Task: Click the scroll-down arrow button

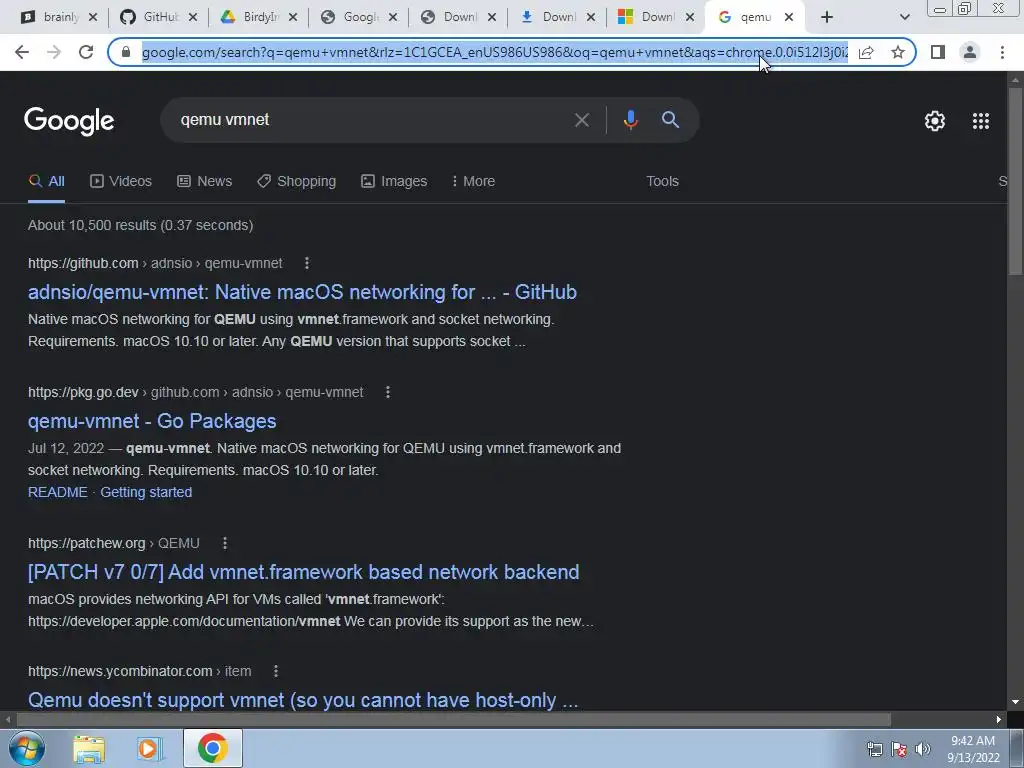Action: click(x=1015, y=702)
